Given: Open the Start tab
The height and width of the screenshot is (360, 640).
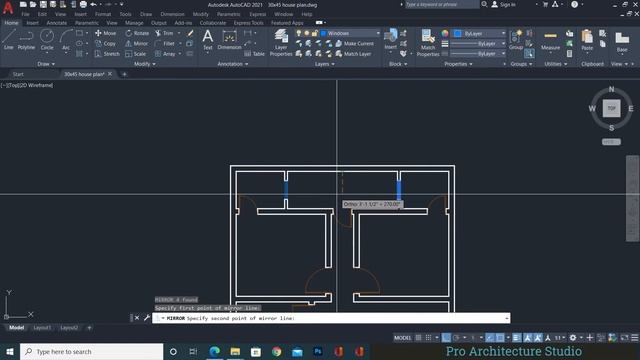Looking at the screenshot, I should (18, 74).
